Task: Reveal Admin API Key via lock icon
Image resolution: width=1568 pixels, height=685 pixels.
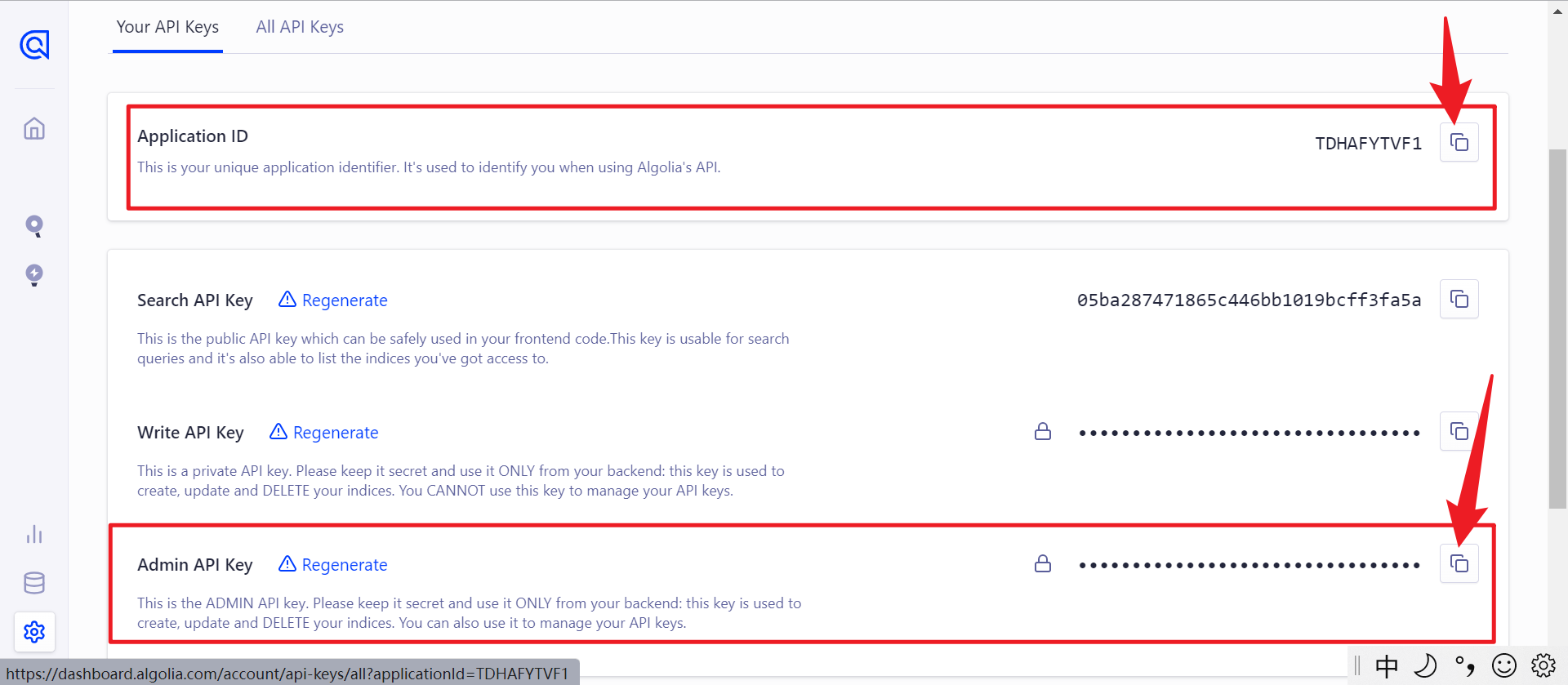Action: pos(1043,563)
